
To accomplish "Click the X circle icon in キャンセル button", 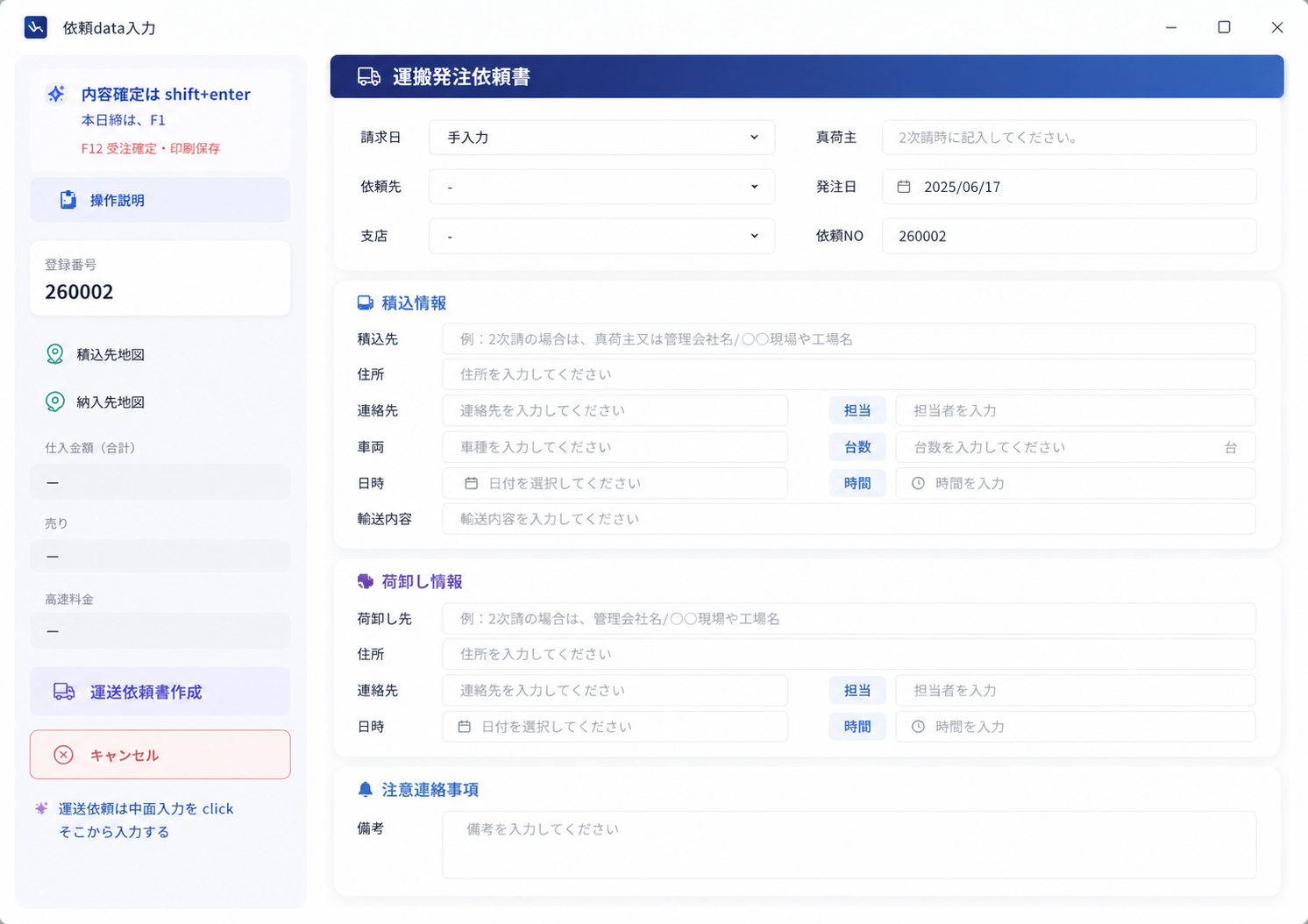I will [63, 755].
